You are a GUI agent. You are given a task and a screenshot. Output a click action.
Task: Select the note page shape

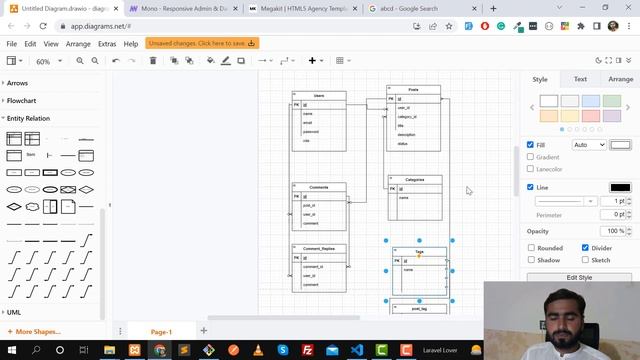pyautogui.click(x=68, y=207)
